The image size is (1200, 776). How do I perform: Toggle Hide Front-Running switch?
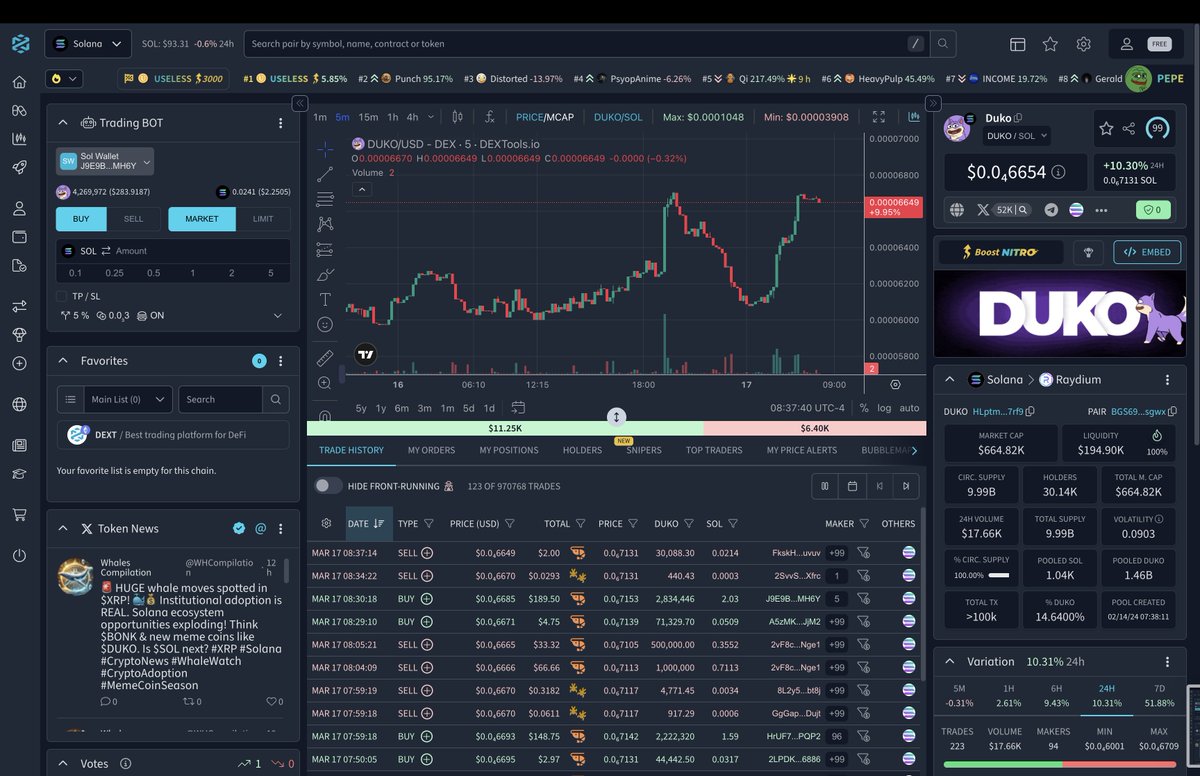[x=328, y=486]
